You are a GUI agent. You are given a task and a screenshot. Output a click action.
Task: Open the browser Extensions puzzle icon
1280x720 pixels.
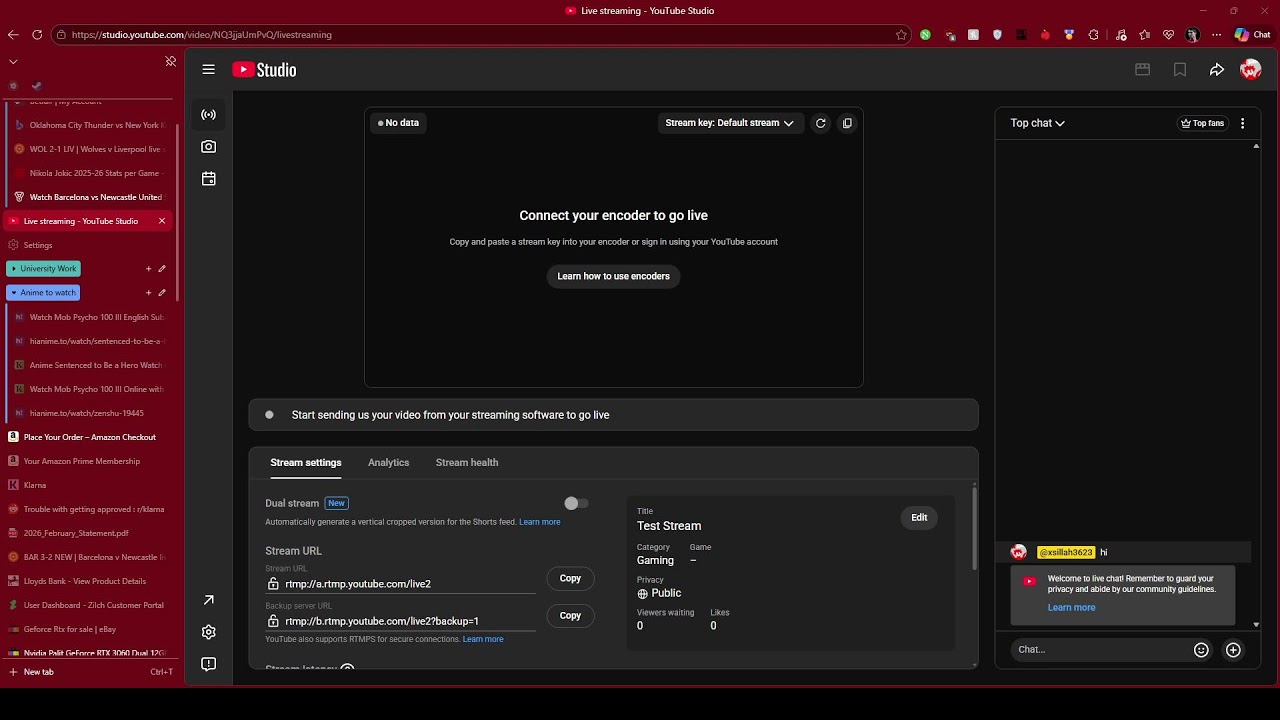pyautogui.click(x=1093, y=34)
